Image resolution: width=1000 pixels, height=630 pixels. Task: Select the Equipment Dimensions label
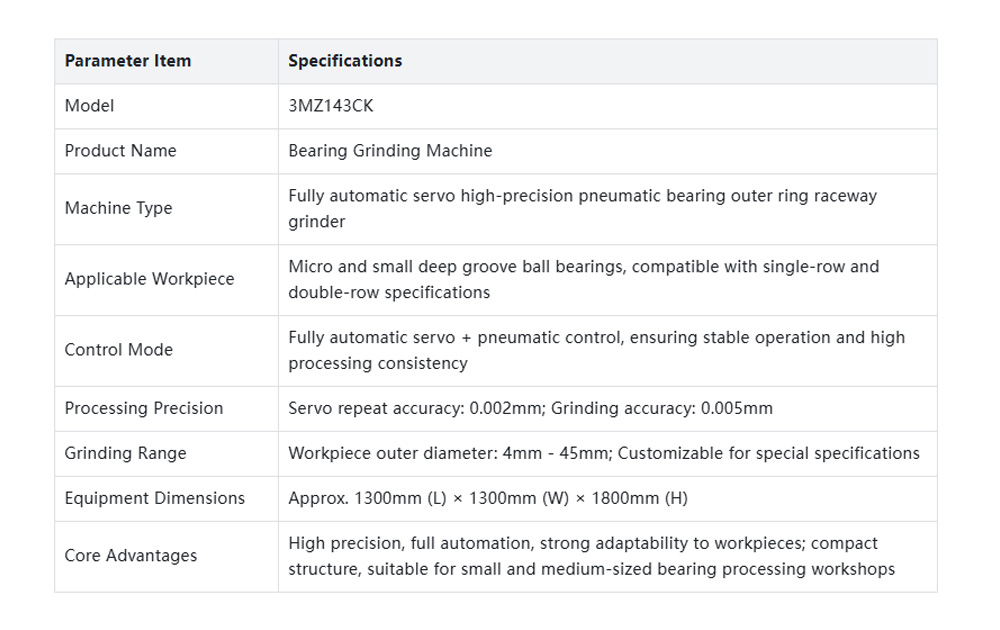click(x=155, y=499)
